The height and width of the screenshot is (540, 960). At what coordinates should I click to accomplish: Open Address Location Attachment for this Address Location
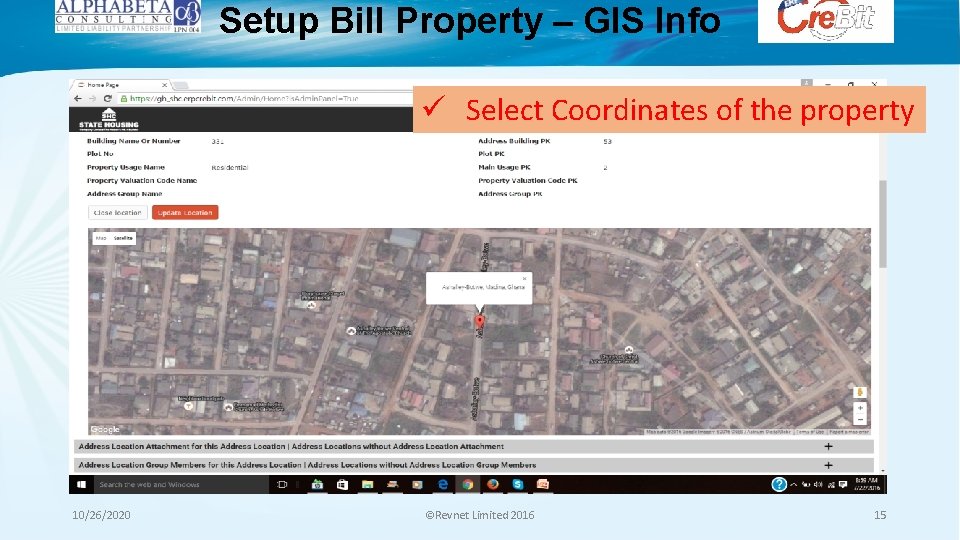(182, 446)
